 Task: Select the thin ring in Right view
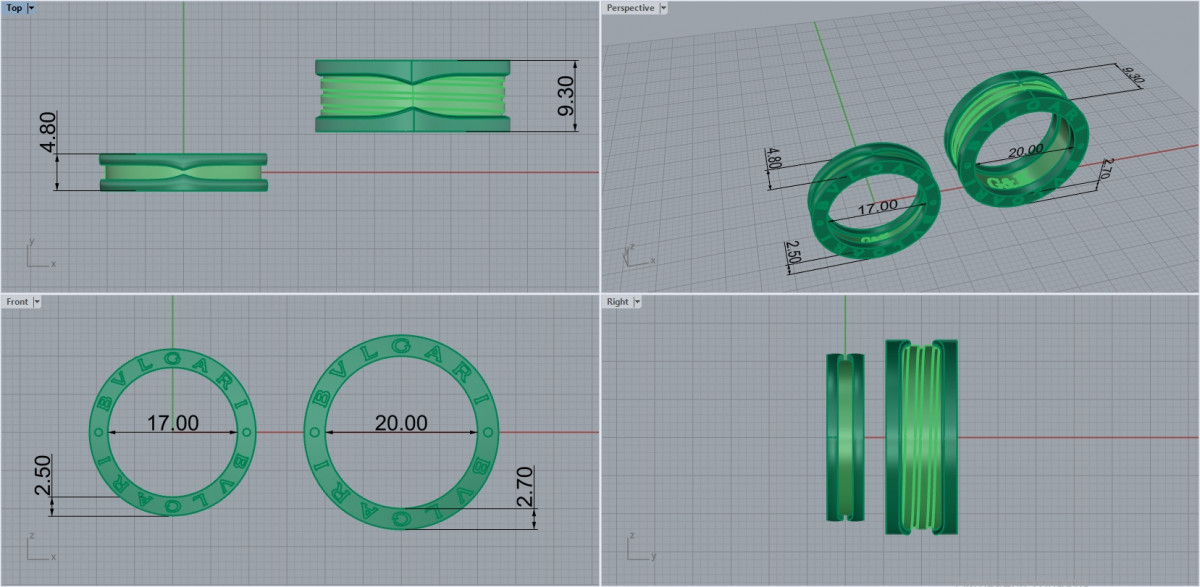point(845,437)
